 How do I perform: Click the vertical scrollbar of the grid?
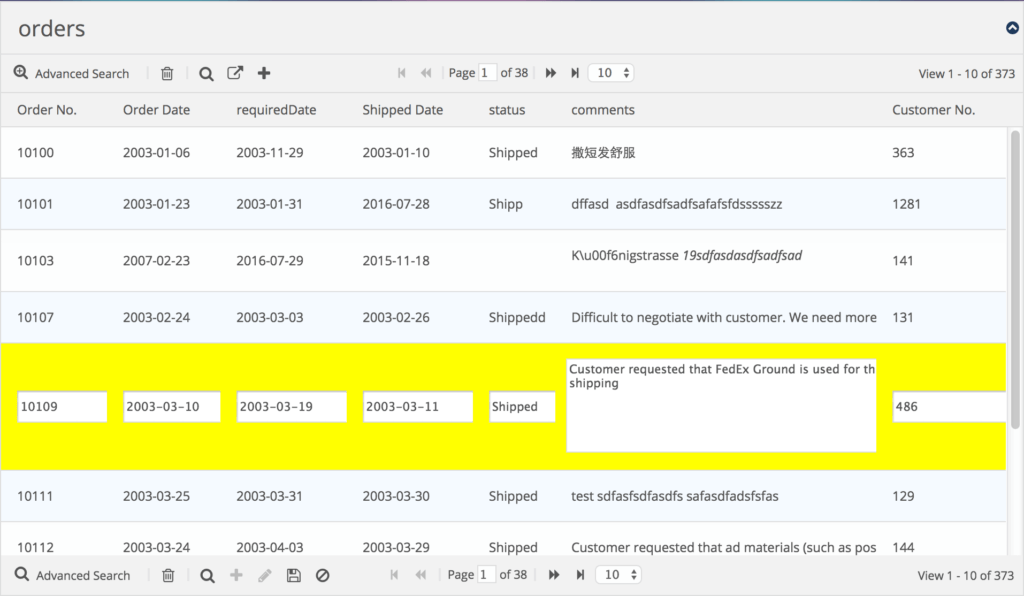coord(1015,279)
